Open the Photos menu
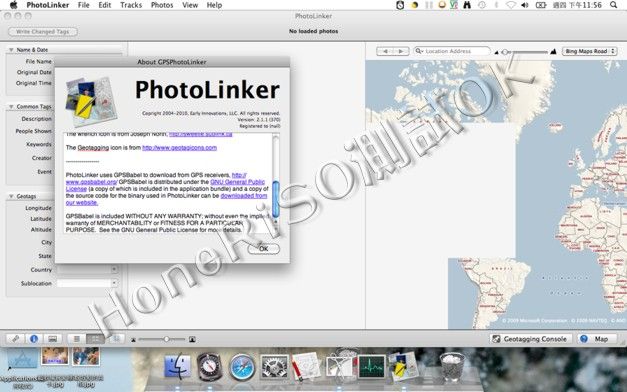This screenshot has height=392, width=627. tap(162, 5)
